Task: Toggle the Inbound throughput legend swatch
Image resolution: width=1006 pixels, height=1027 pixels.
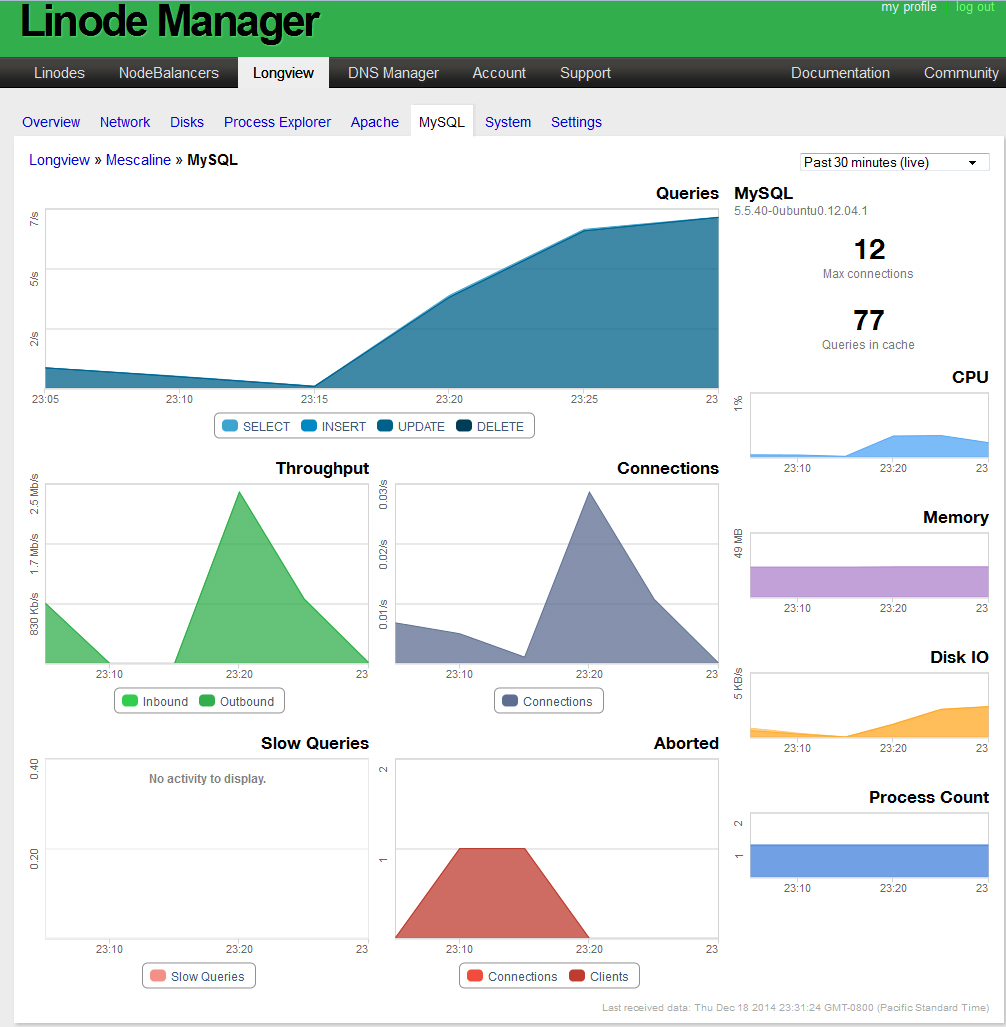Action: click(x=130, y=701)
